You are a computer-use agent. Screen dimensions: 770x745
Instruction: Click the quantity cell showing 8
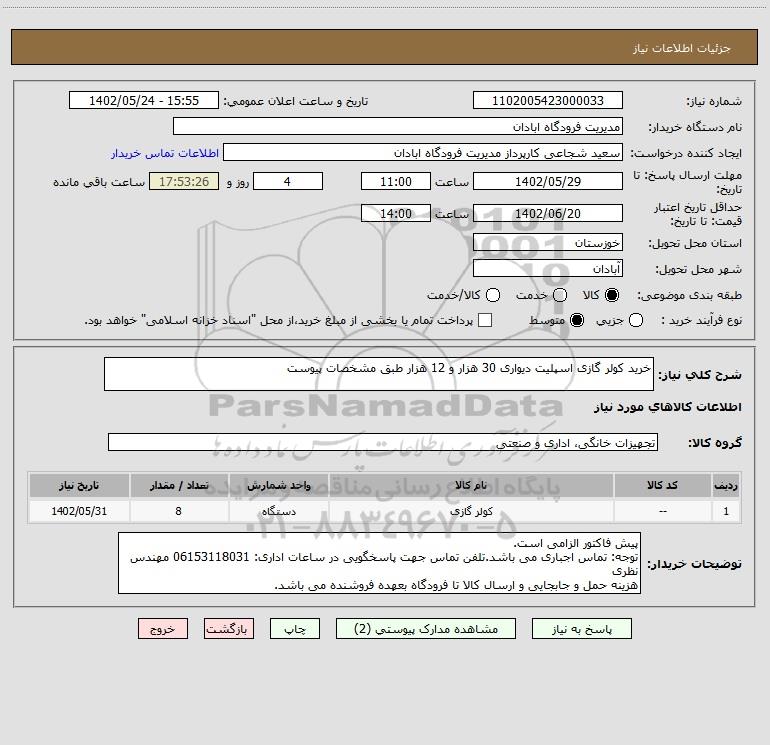tap(179, 511)
